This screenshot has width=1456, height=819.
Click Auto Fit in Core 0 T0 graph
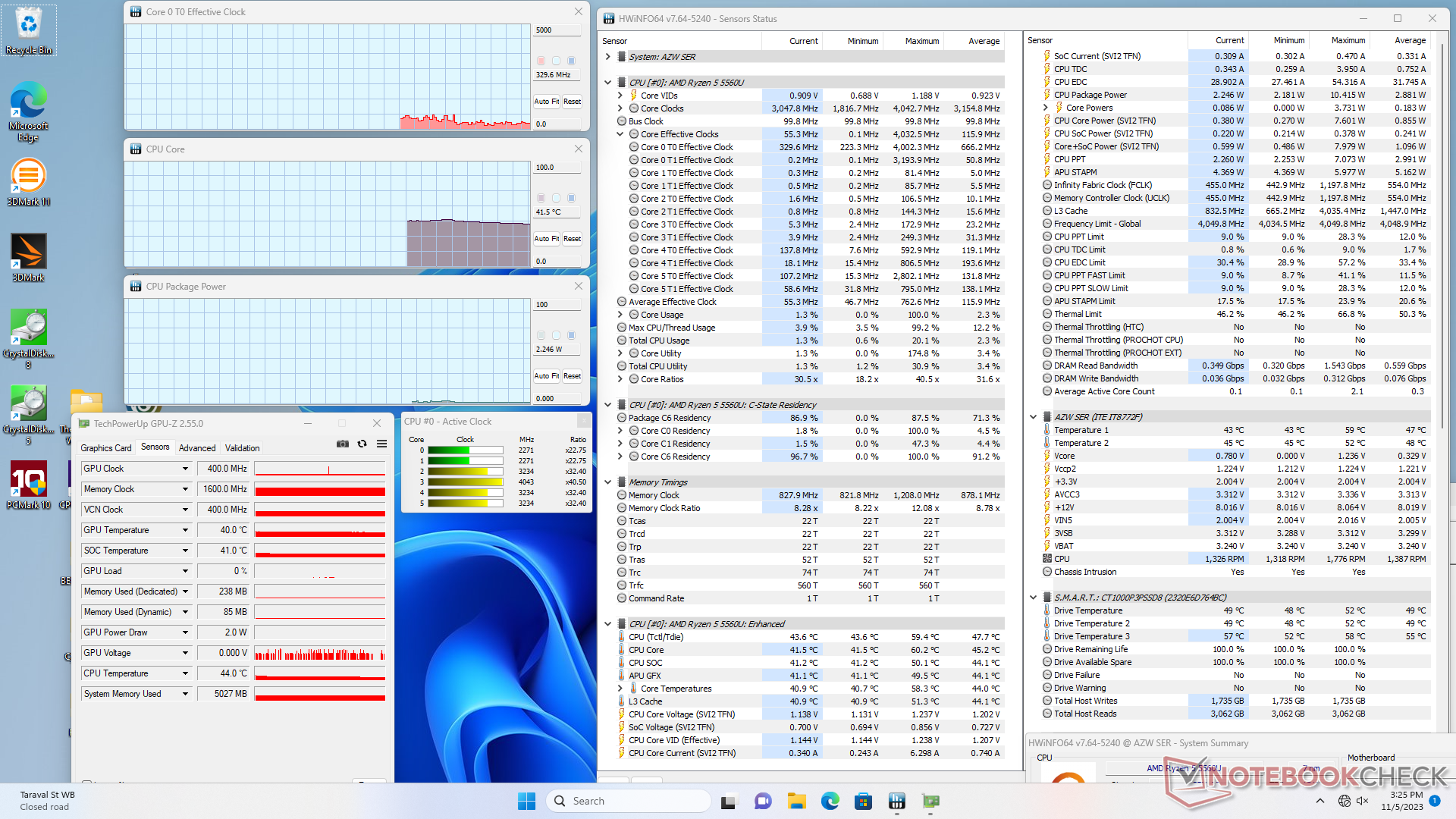coord(546,101)
